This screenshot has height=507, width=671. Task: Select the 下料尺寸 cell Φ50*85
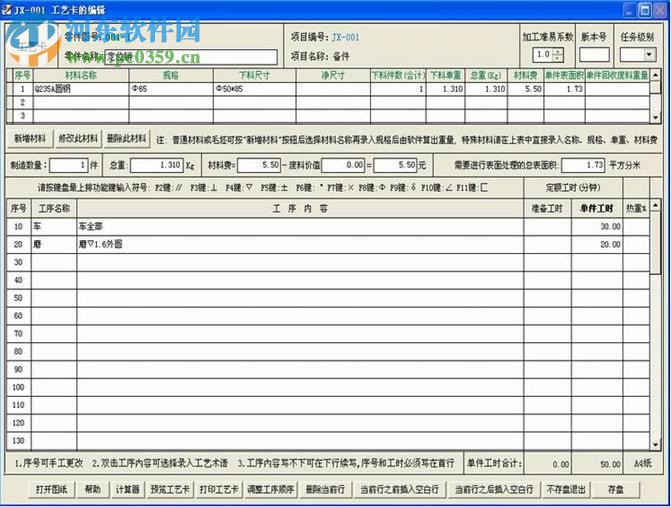tap(254, 89)
